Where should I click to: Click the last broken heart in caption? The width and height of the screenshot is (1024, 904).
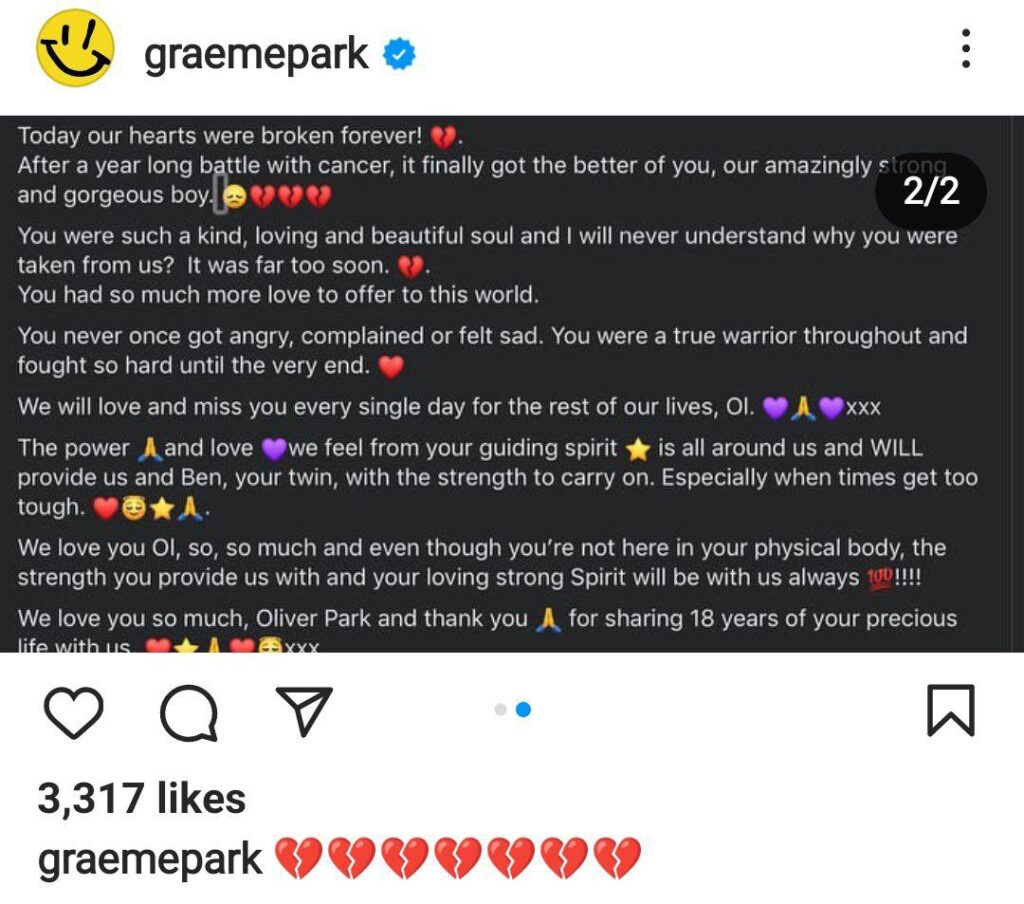click(616, 859)
